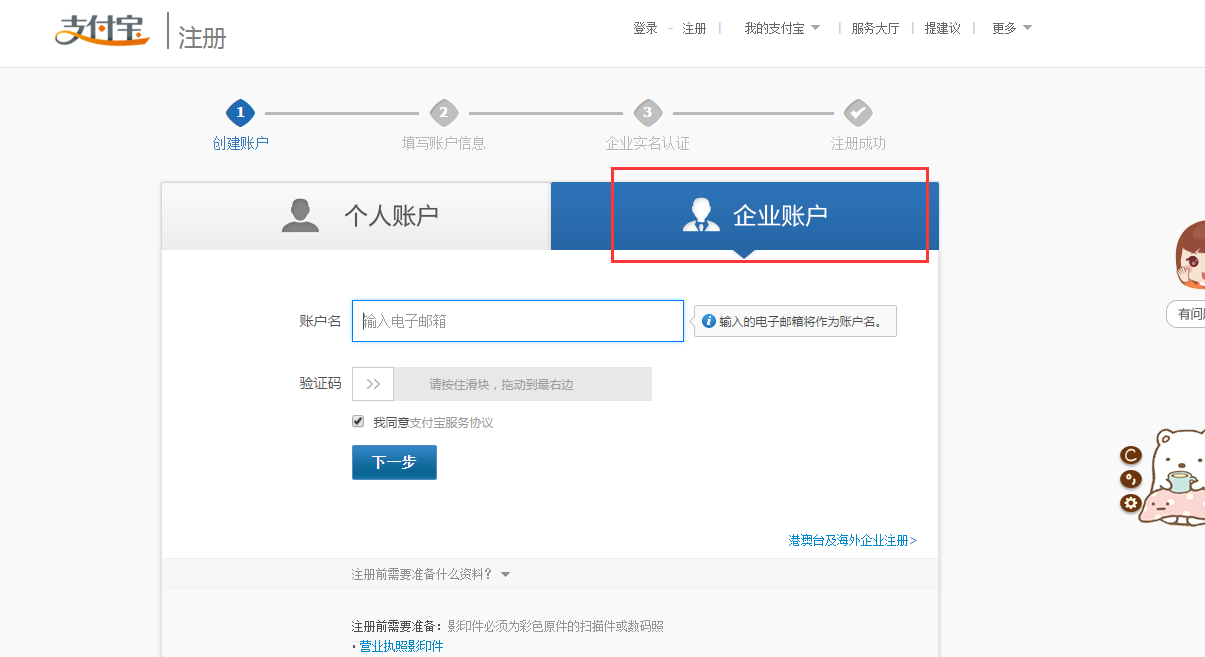Click the 输入的电子邮箱将作为账户名 tooltip
Screen dimensions: 1205x657
tap(795, 321)
